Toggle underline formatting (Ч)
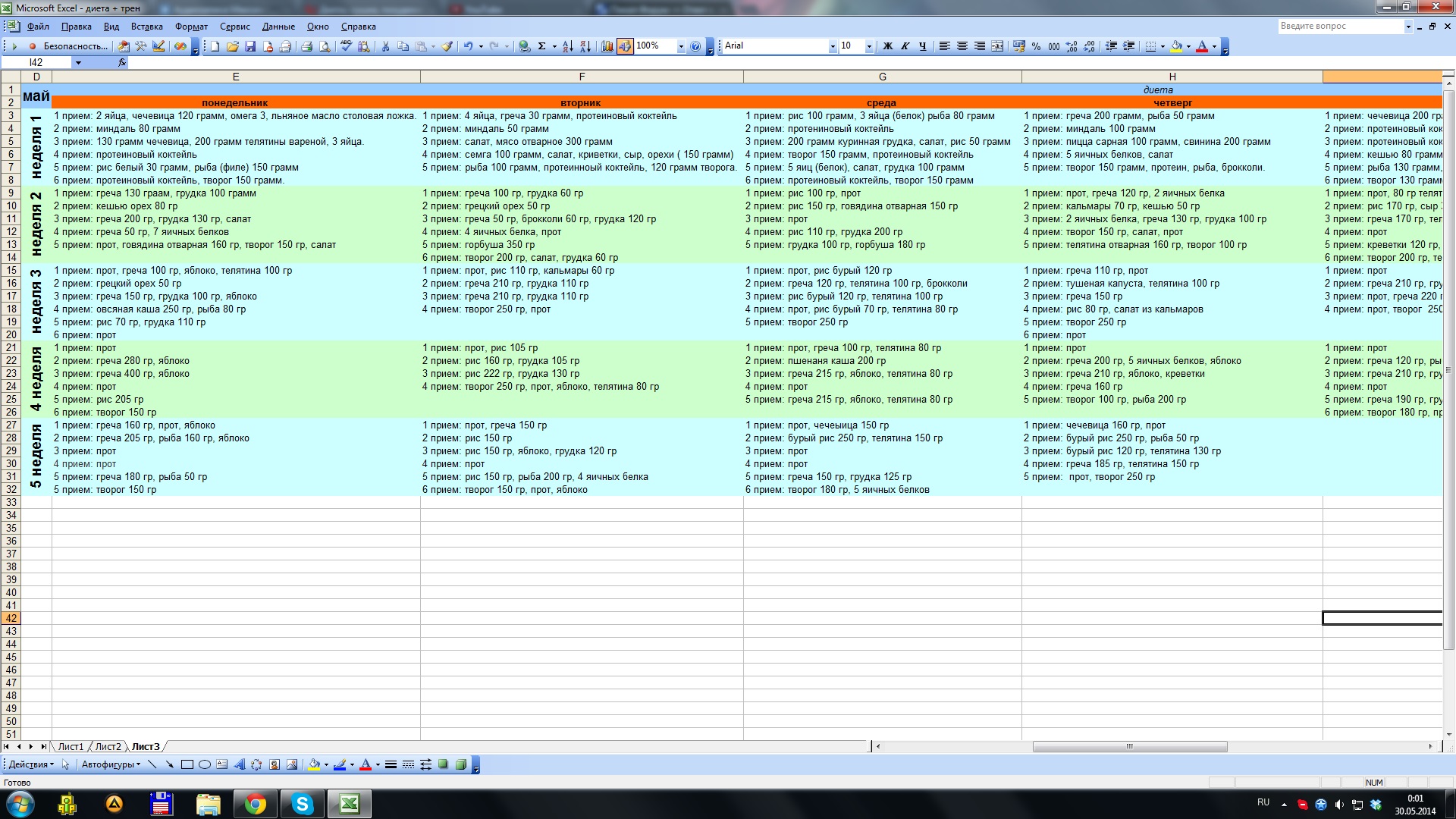 (x=922, y=46)
